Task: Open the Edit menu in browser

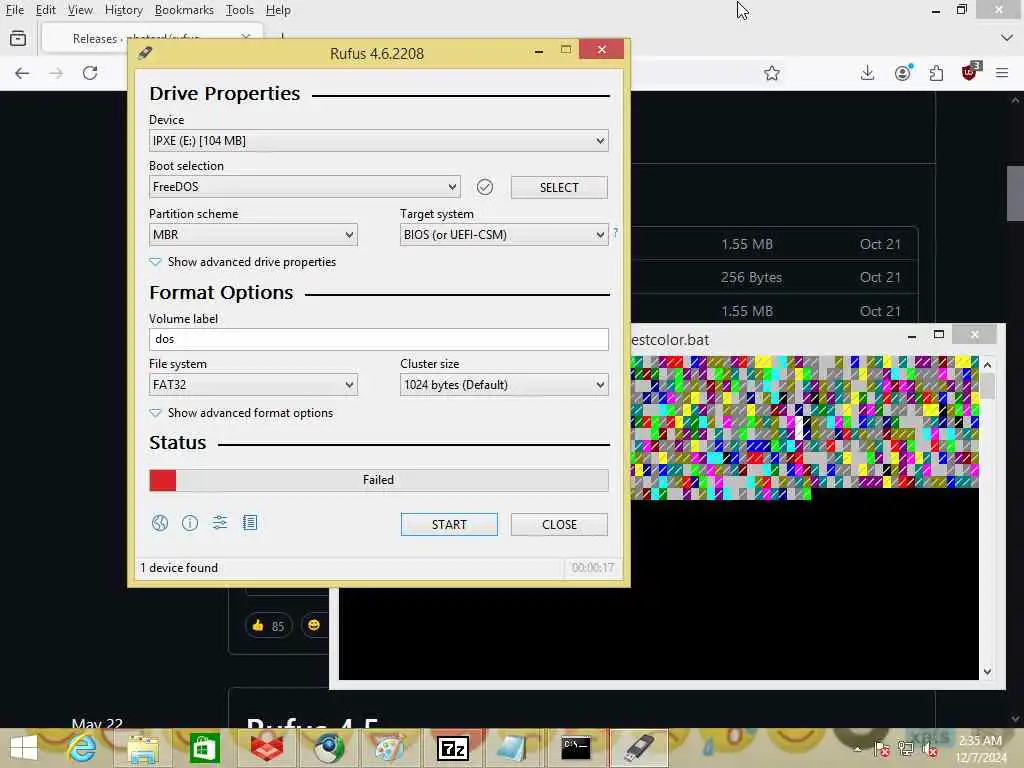Action: 45,10
